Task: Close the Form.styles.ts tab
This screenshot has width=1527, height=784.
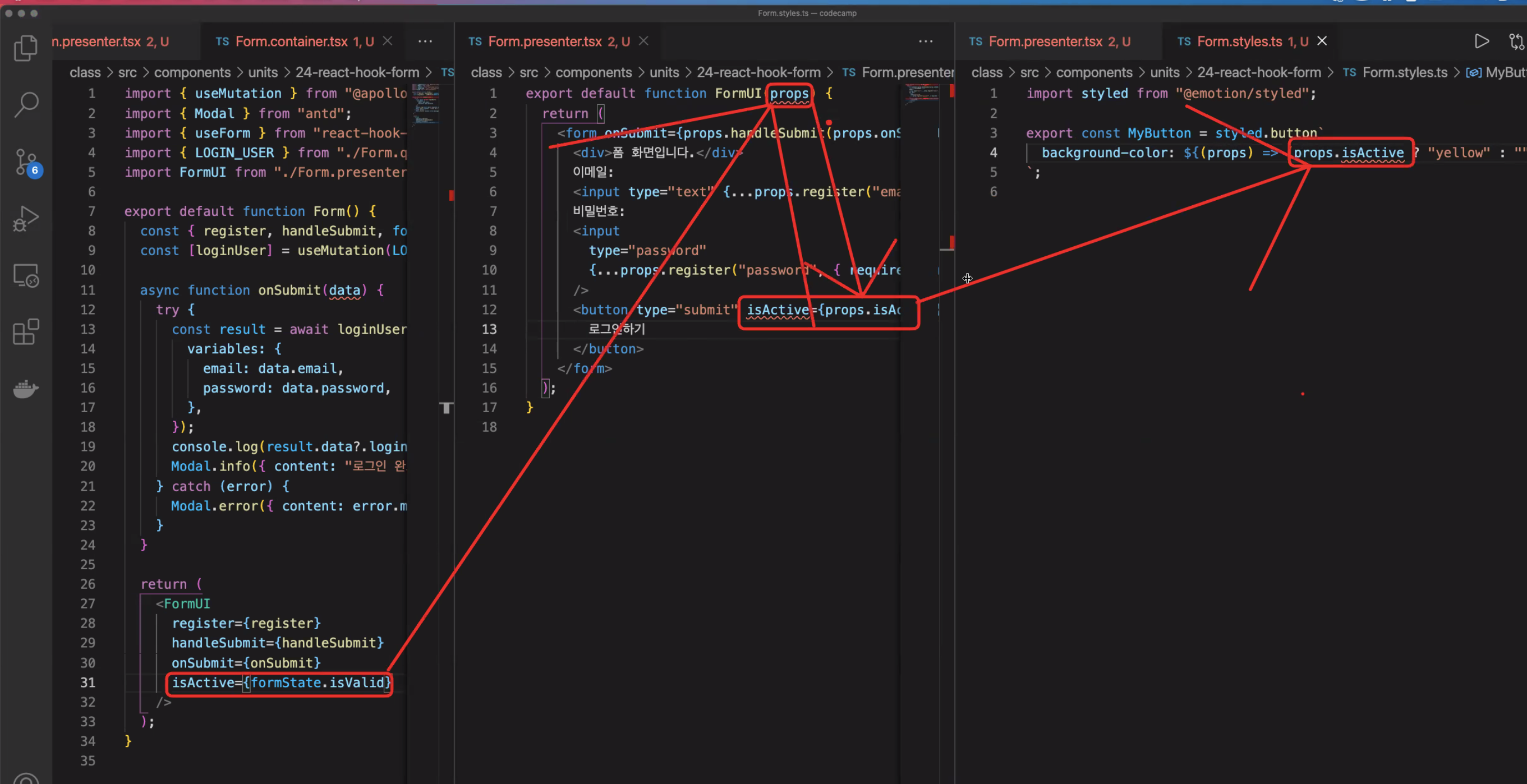Action: (x=1322, y=41)
